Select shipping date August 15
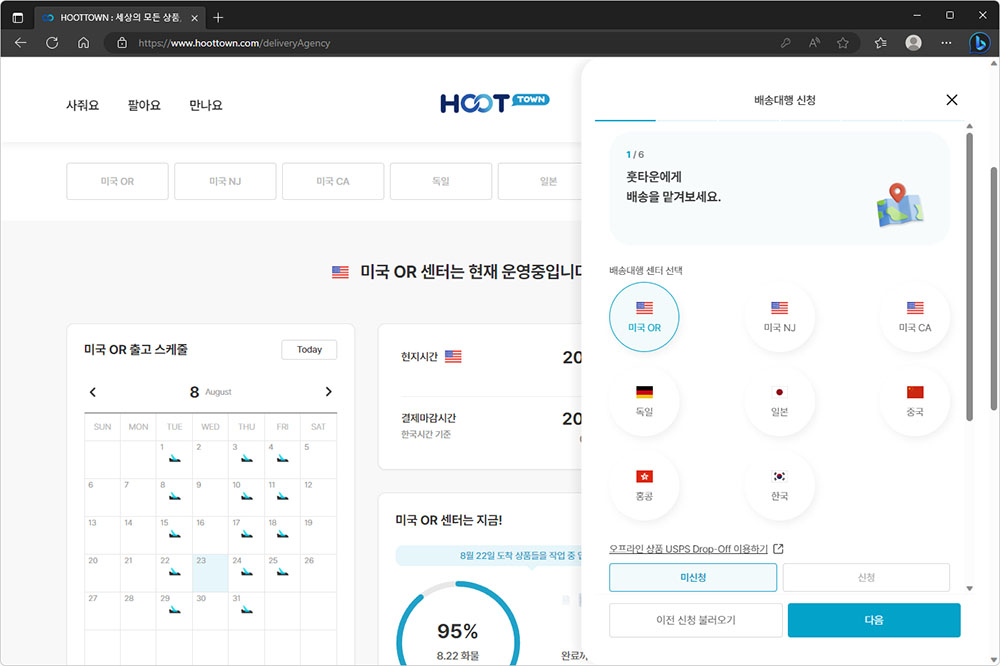Viewport: 1000px width, 666px height. [x=174, y=535]
